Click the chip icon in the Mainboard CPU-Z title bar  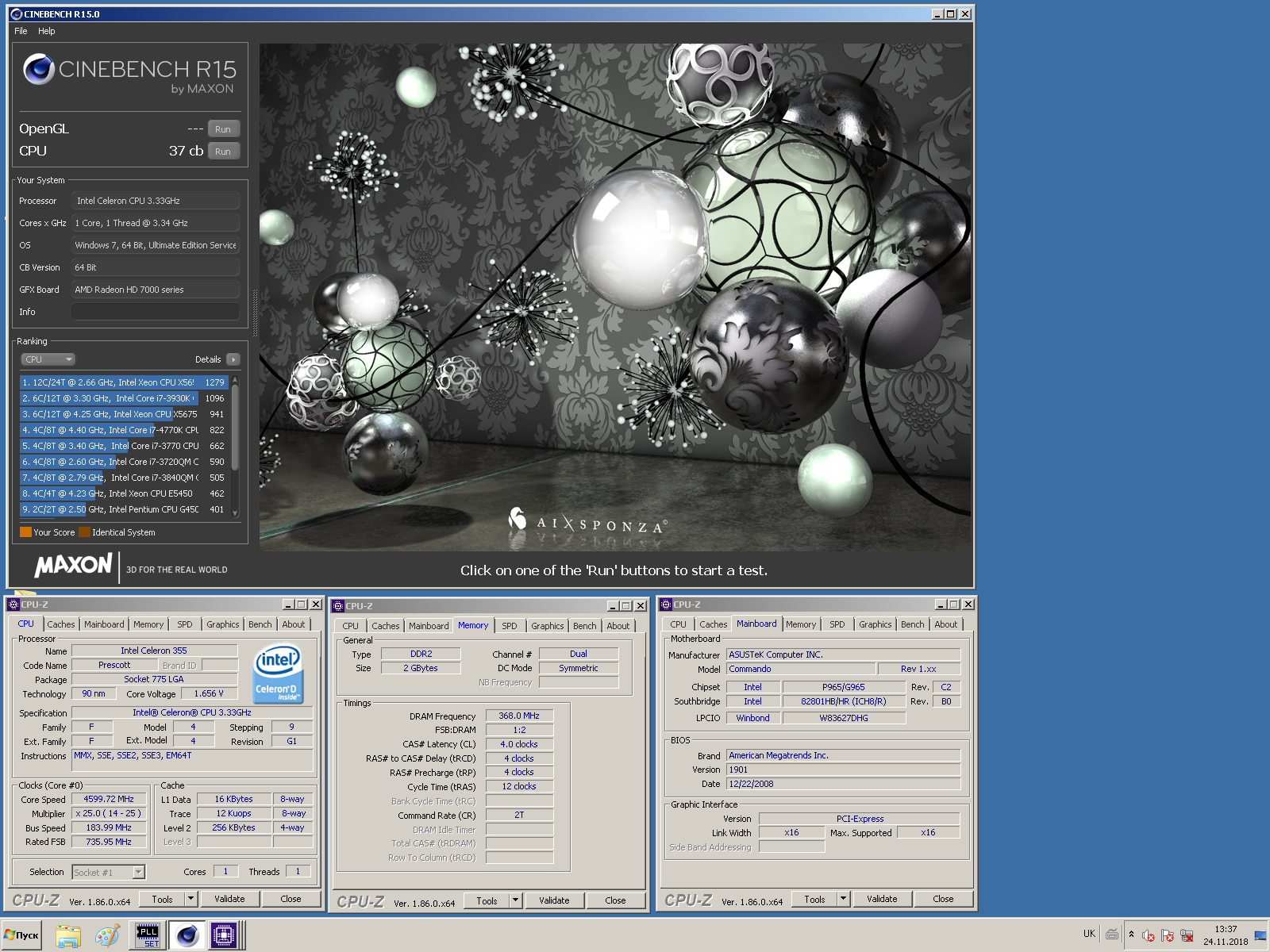click(x=666, y=605)
